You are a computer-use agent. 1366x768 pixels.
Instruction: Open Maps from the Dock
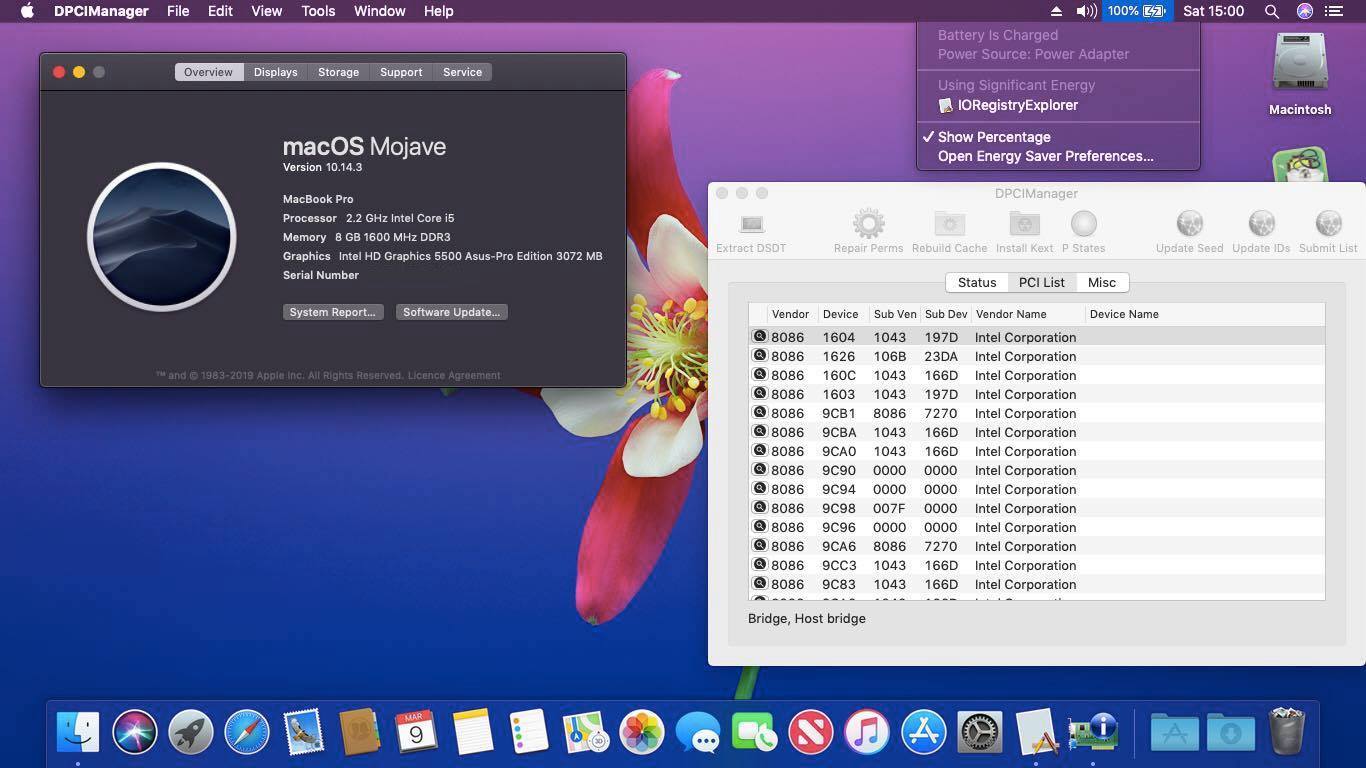click(x=585, y=733)
